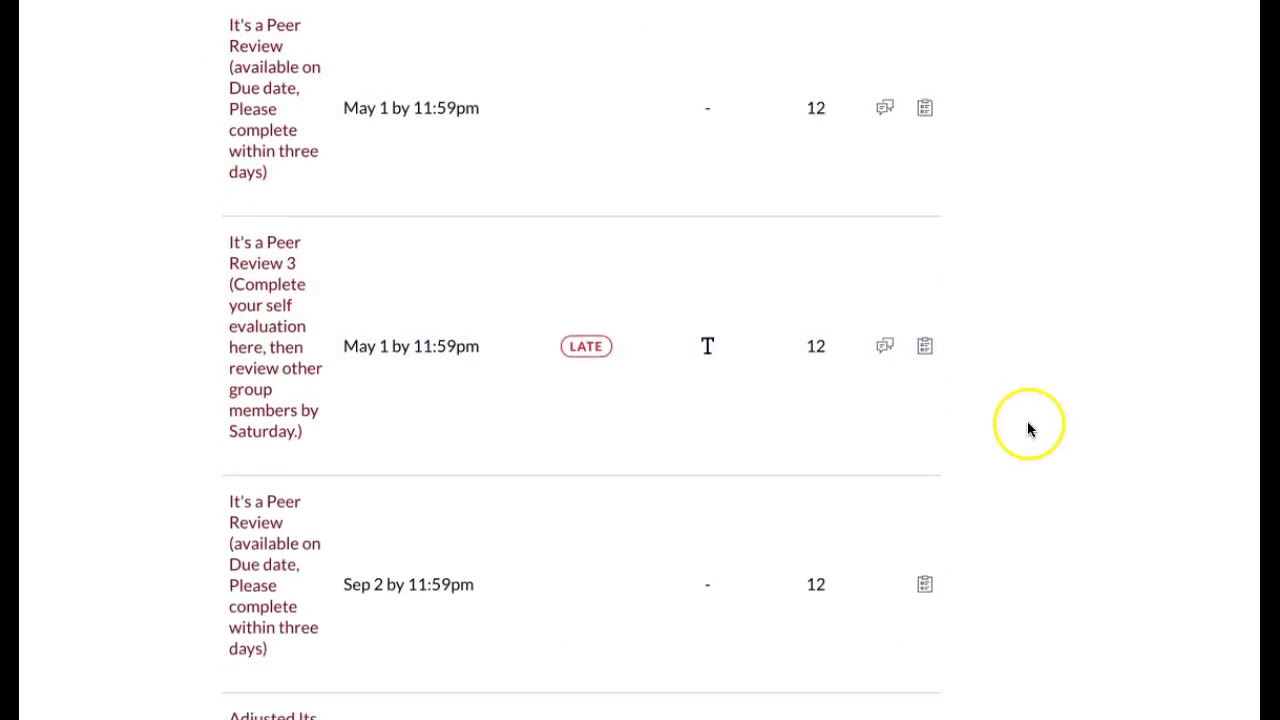1280x720 pixels.
Task: Open the Peer Review 3 self evaluation link
Action: [x=274, y=336]
